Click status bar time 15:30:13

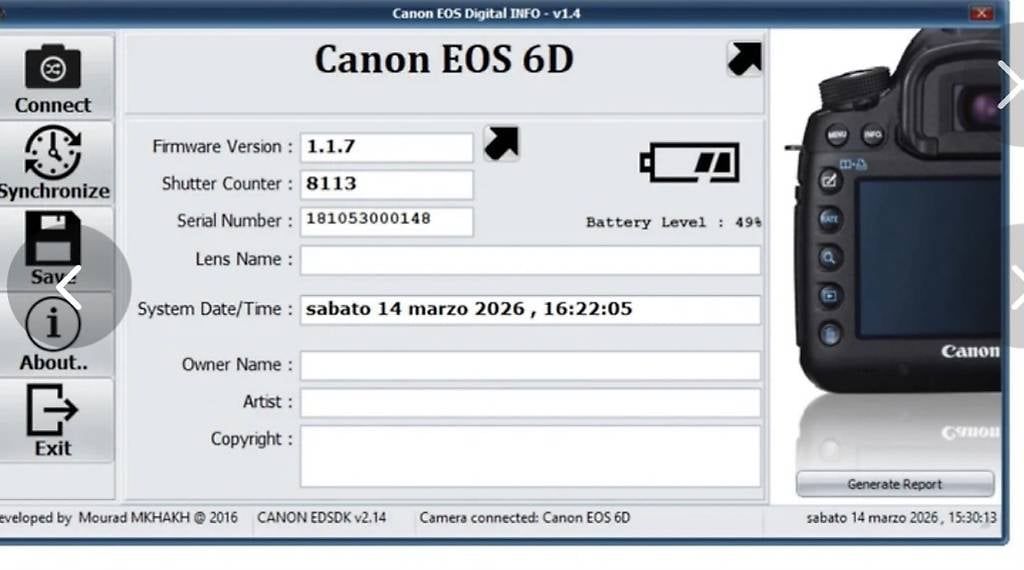(972, 518)
